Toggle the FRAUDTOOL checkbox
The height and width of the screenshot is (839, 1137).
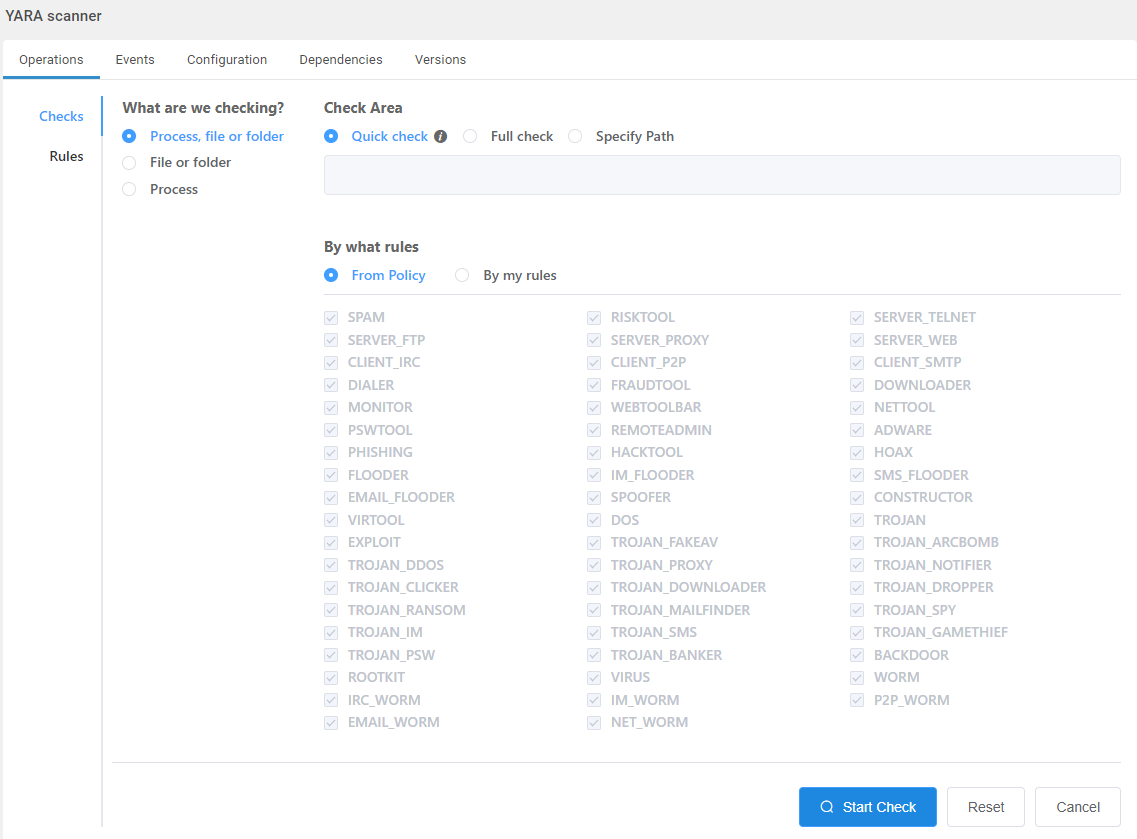tap(594, 385)
